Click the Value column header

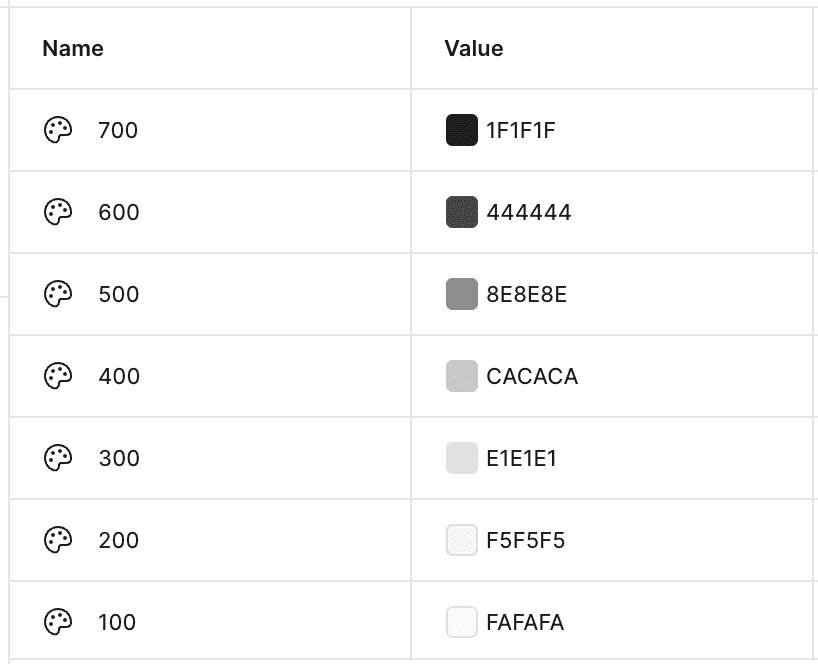[x=474, y=48]
